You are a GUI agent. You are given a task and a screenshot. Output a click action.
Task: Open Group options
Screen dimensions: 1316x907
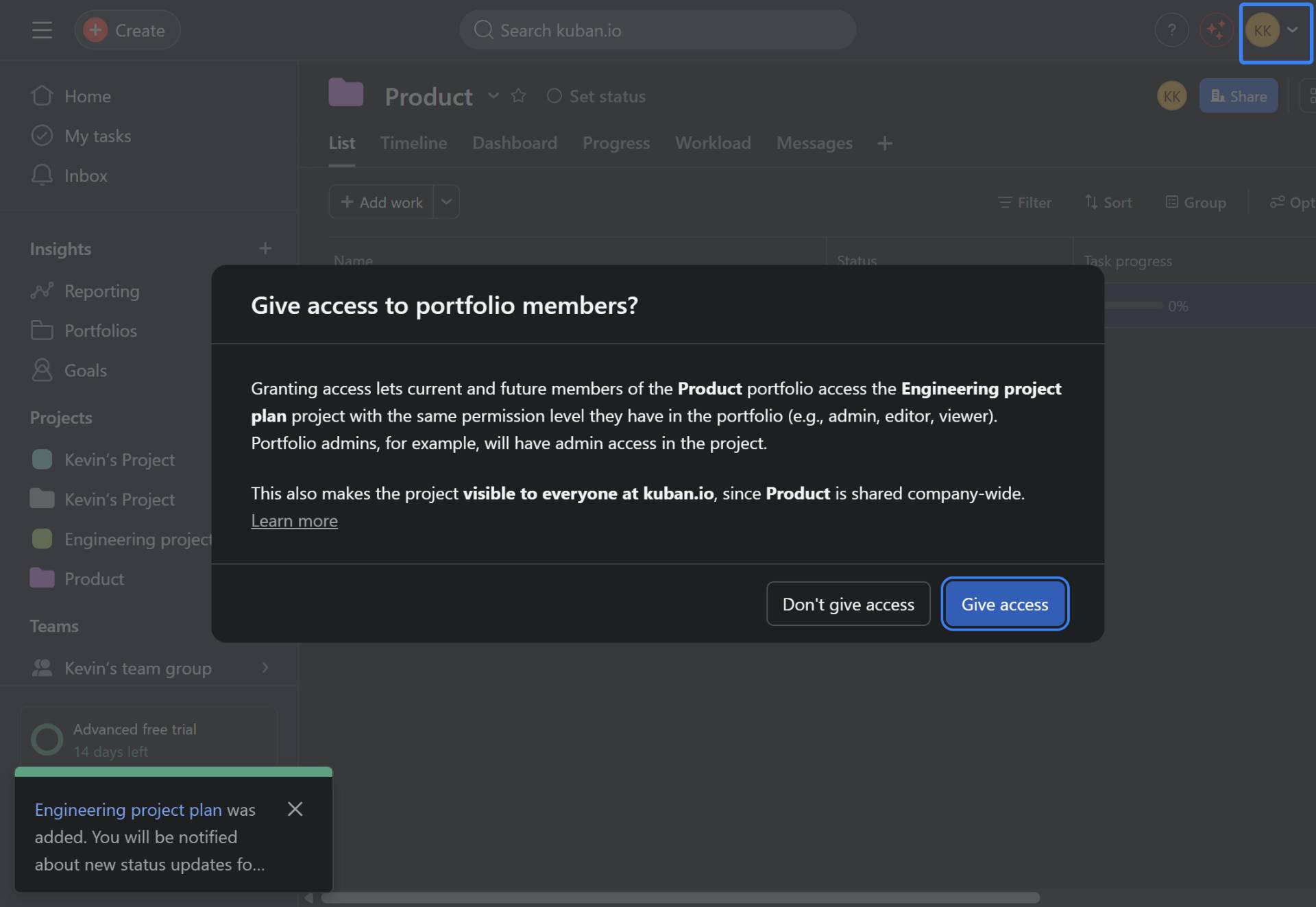[x=1195, y=202]
